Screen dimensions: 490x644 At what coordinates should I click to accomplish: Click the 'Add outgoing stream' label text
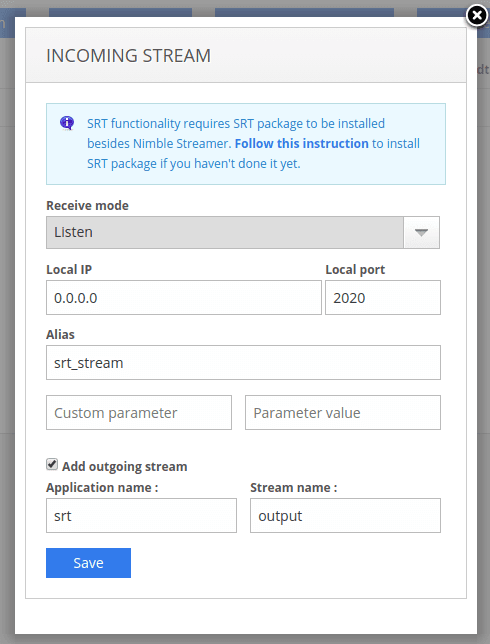click(x=124, y=467)
